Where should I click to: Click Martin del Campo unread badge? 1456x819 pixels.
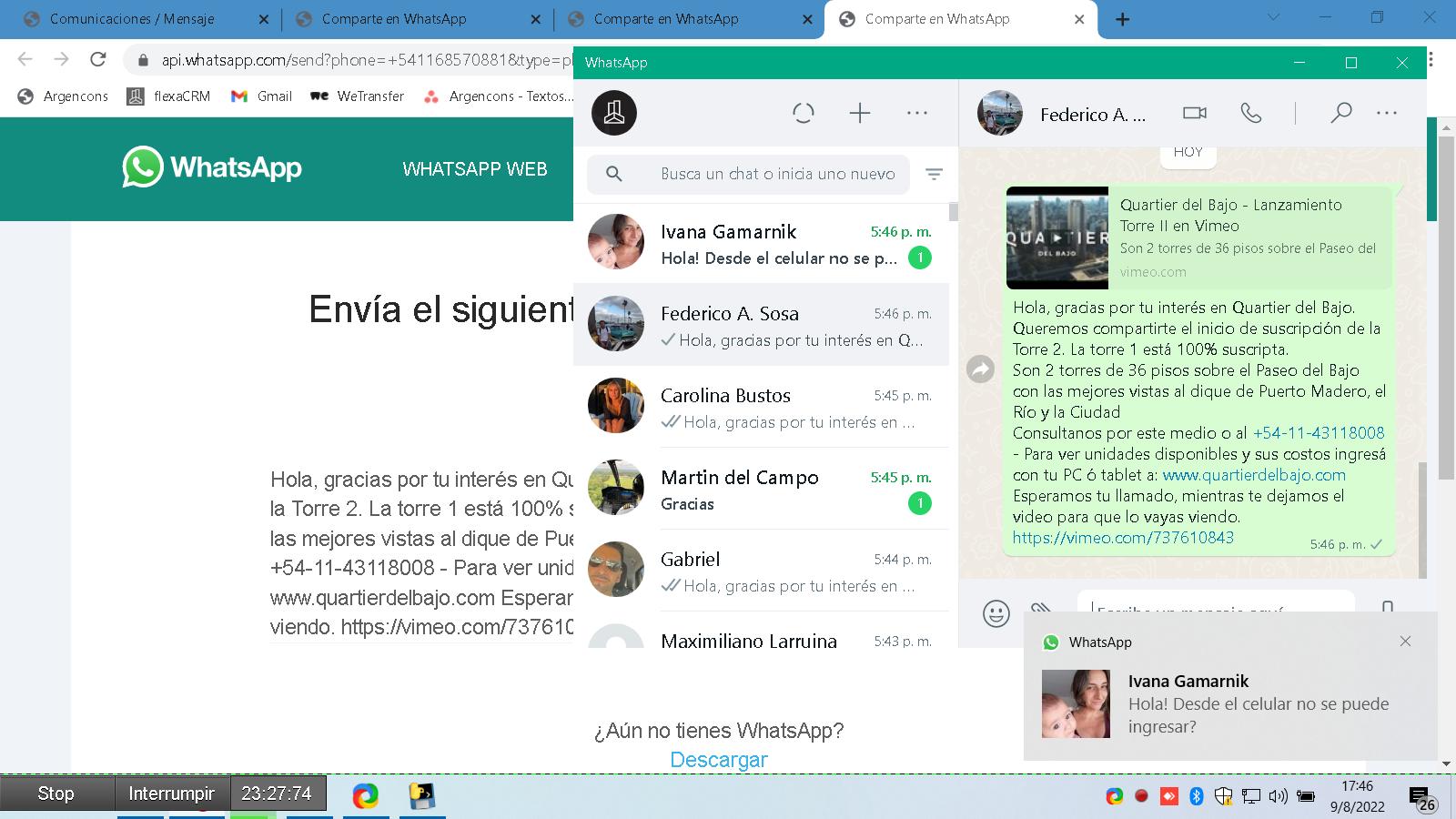click(920, 503)
